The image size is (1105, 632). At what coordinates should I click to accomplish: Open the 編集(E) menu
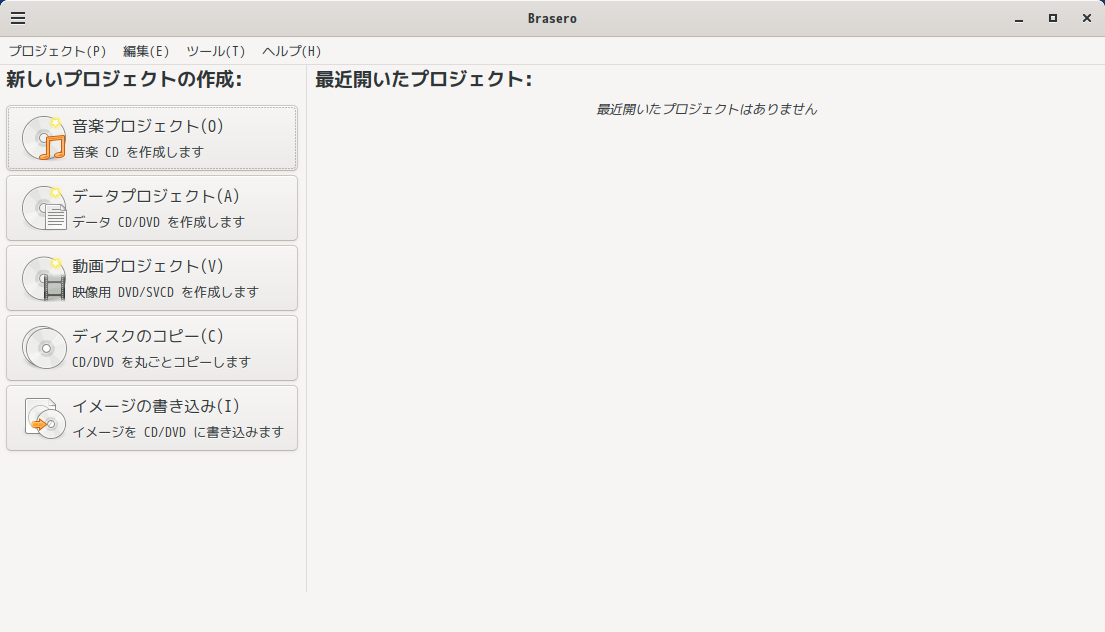point(146,51)
